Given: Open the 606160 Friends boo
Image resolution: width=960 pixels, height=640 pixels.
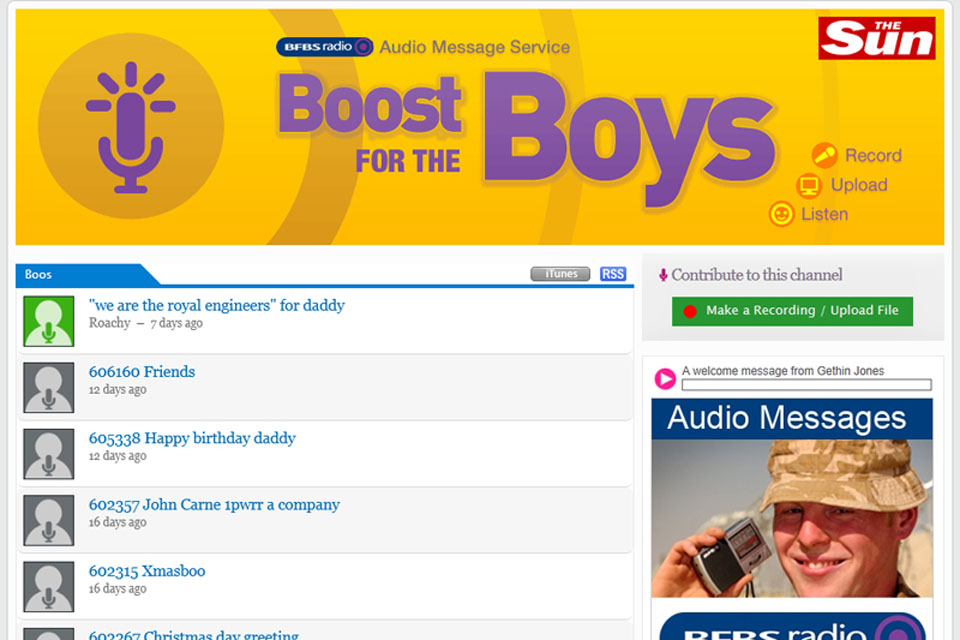Looking at the screenshot, I should click(142, 372).
